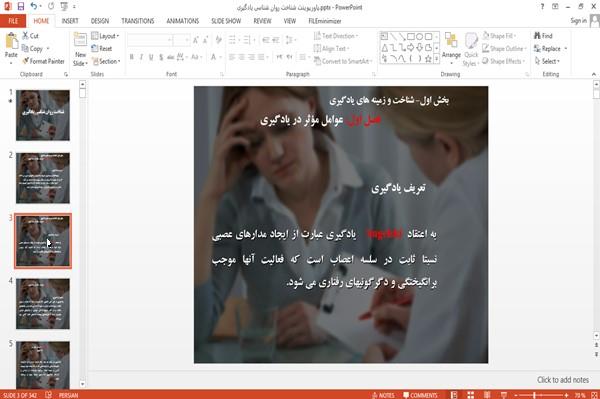The image size is (600, 399).
Task: Click Sign in link
Action: [x=578, y=21]
